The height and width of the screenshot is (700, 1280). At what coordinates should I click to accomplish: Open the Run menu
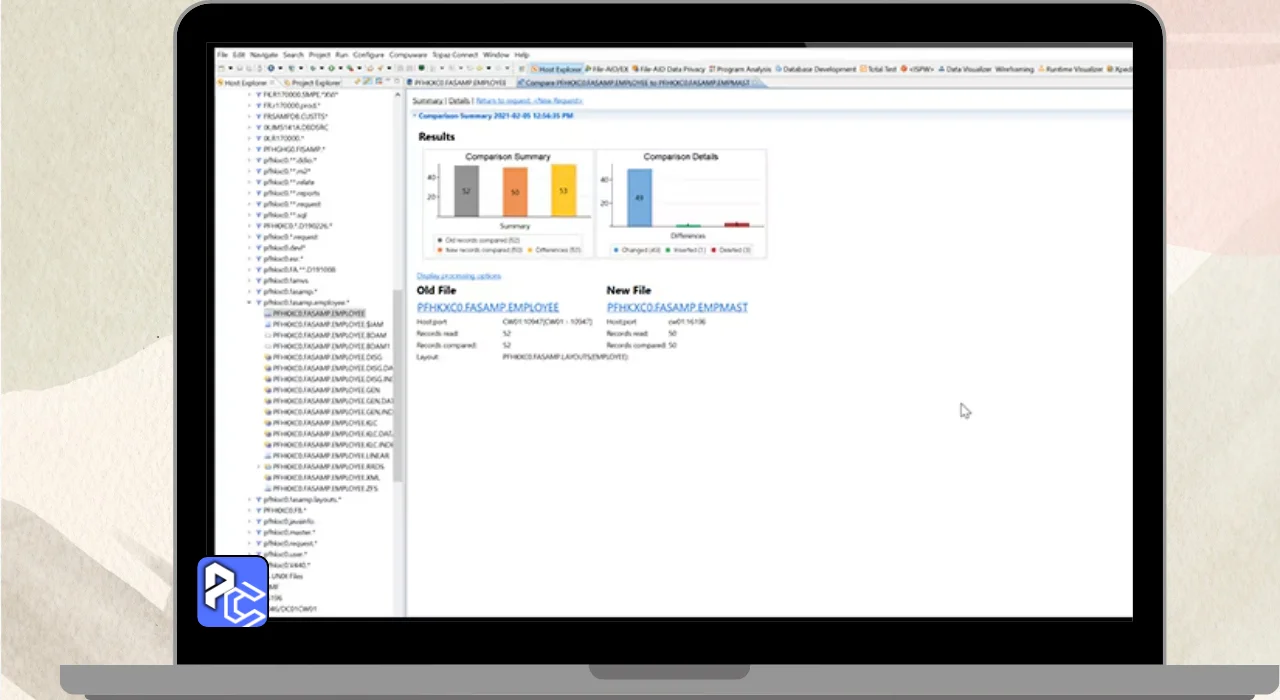(342, 55)
